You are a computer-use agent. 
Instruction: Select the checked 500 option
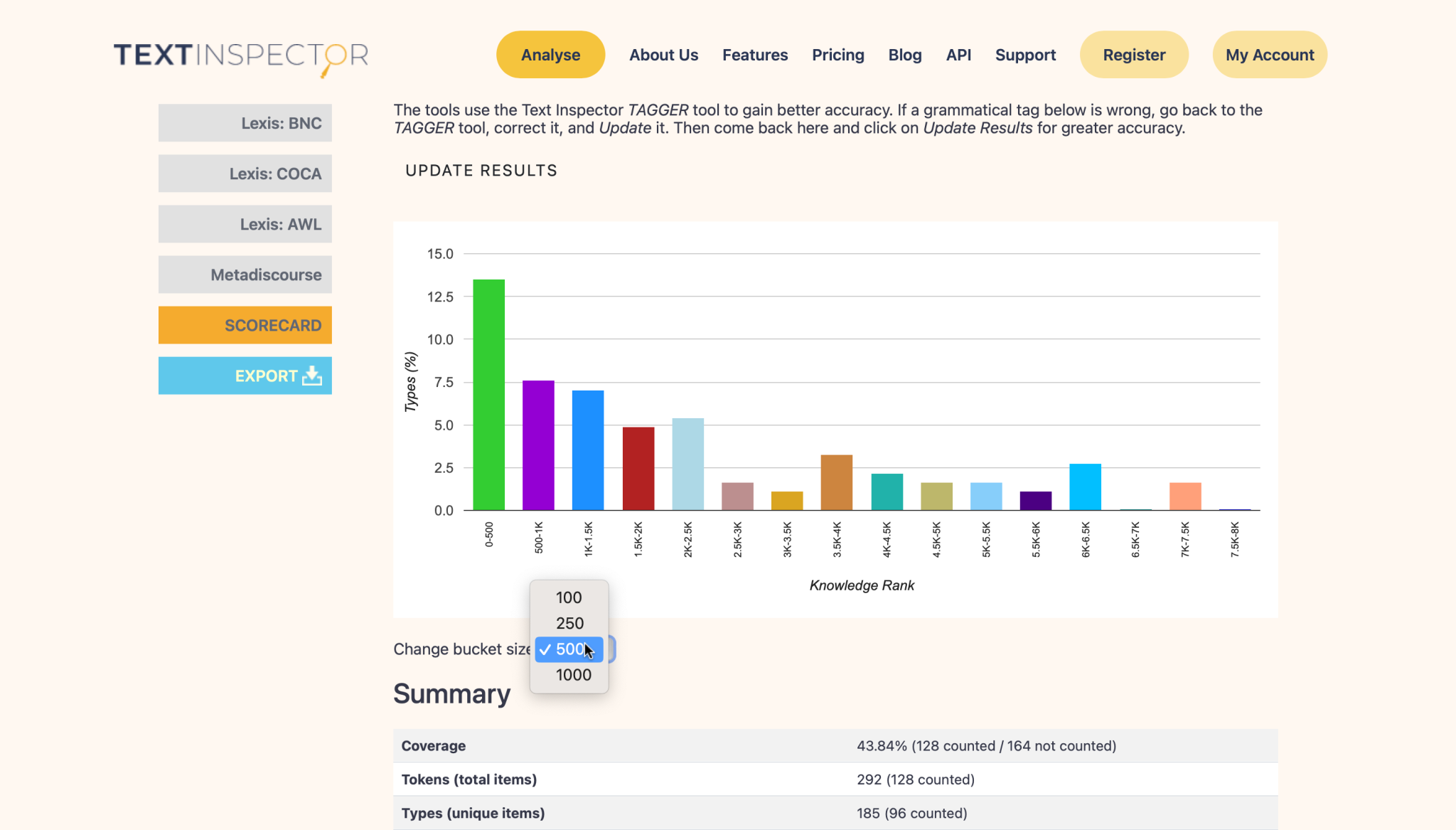click(569, 649)
